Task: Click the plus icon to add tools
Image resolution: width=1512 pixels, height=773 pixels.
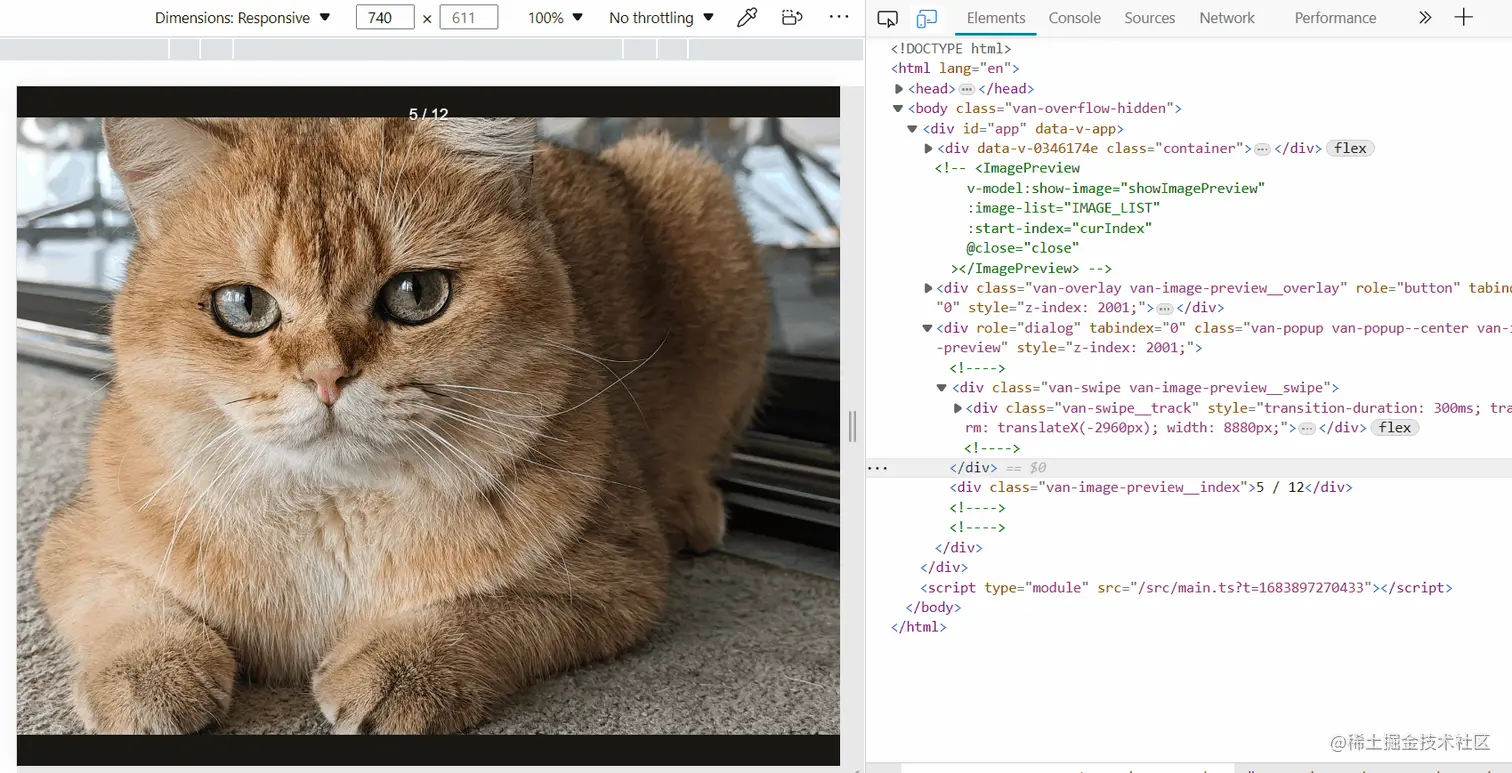Action: point(1463,17)
